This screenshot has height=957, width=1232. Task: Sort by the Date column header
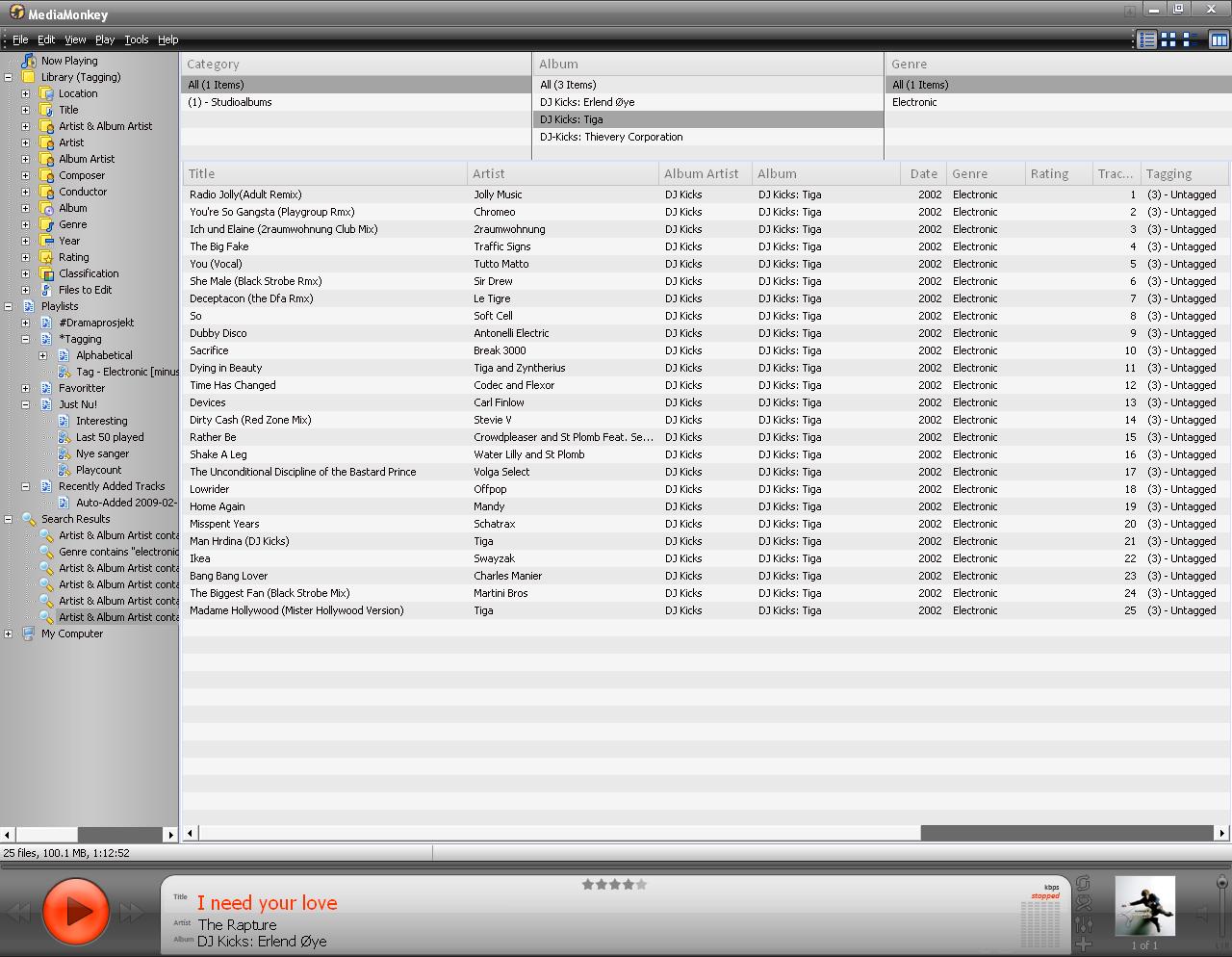(x=924, y=173)
